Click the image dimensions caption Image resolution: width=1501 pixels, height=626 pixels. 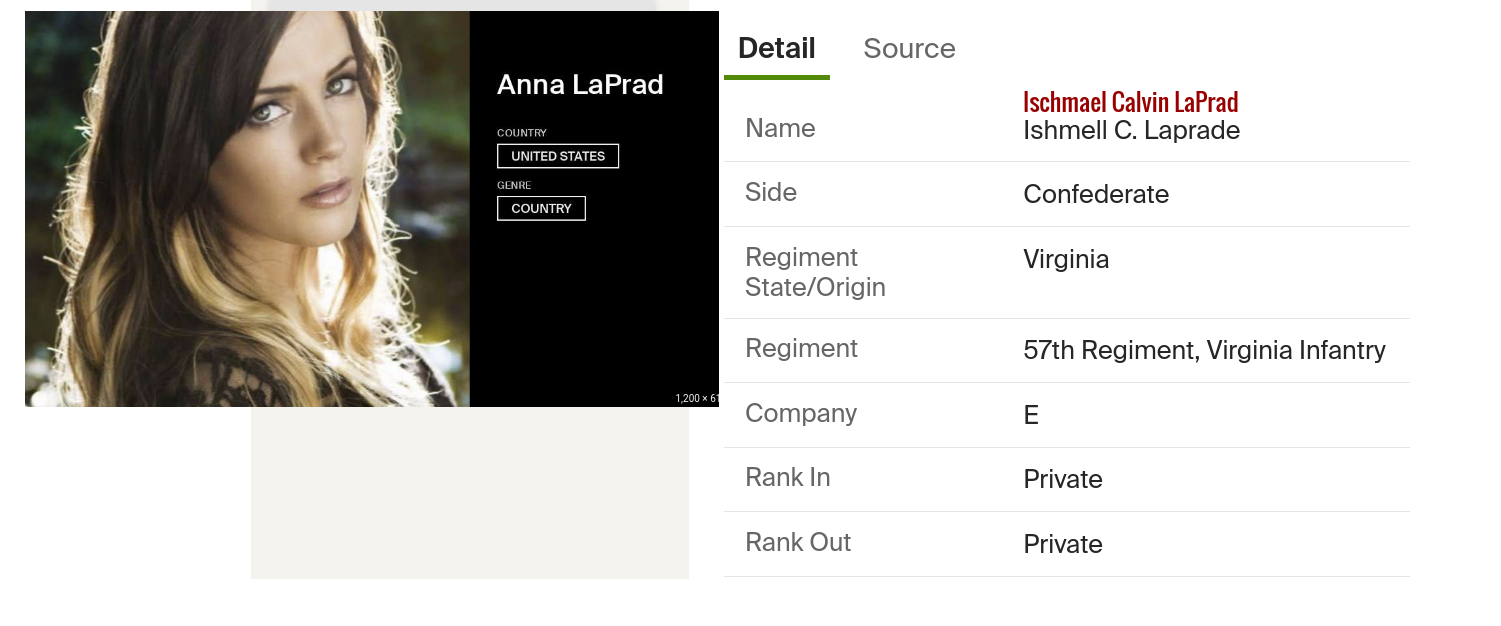tap(697, 398)
